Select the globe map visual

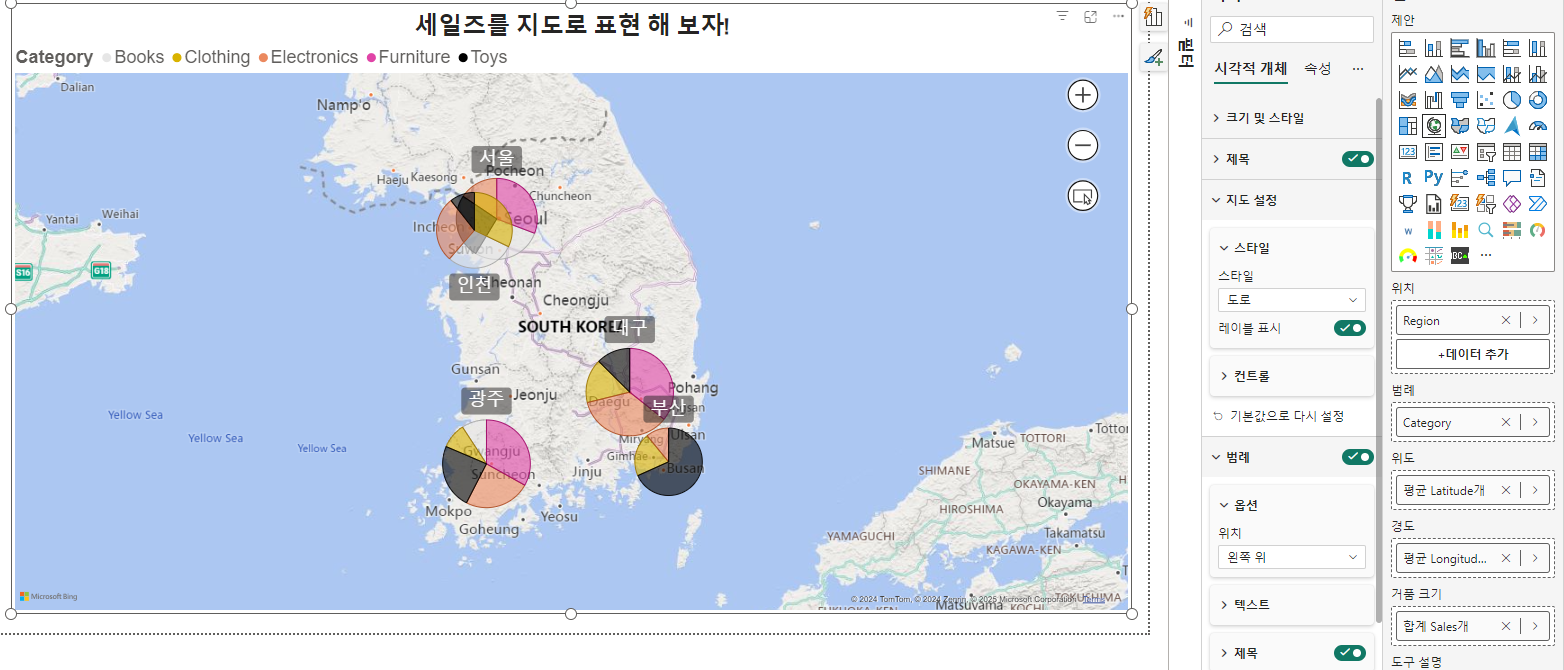(1433, 126)
